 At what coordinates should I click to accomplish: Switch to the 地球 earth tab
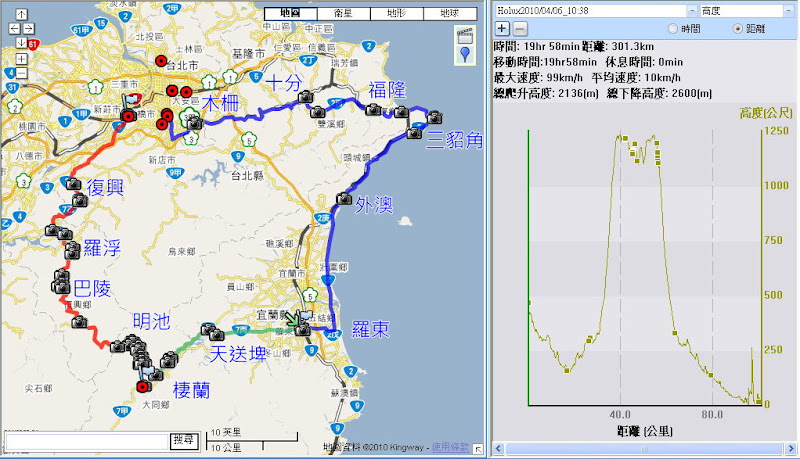[449, 13]
